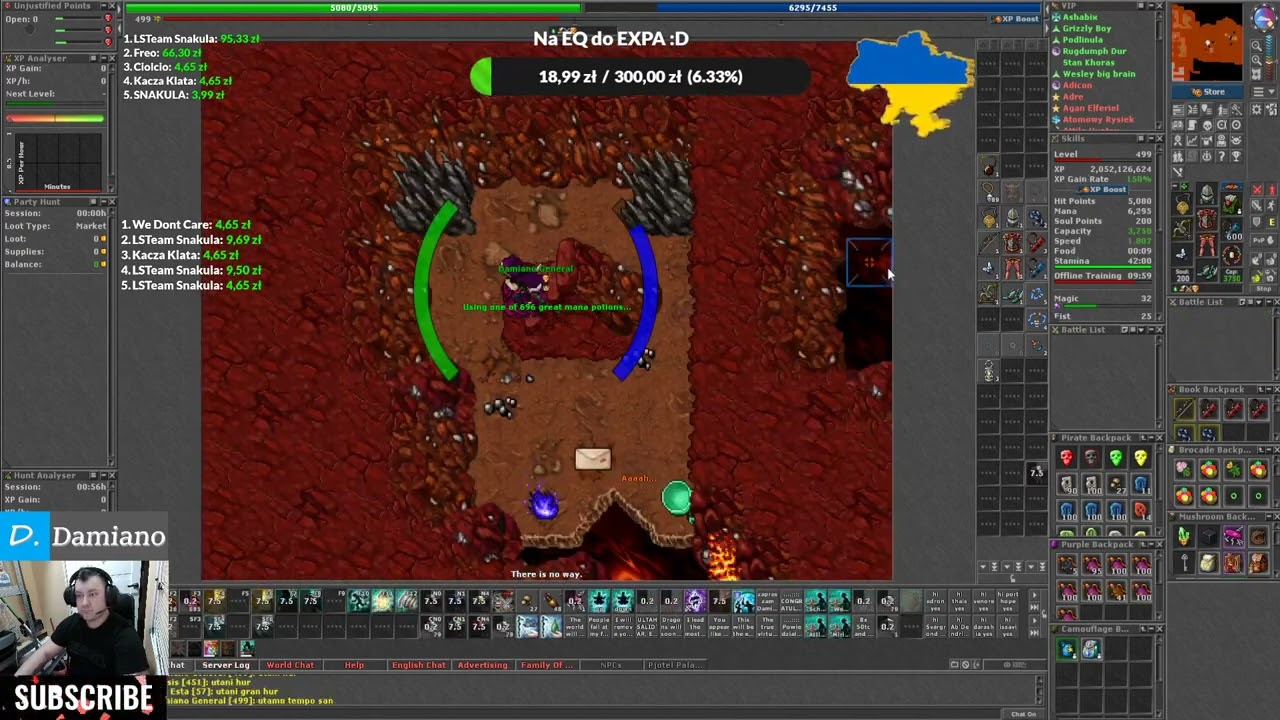Image resolution: width=1280 pixels, height=720 pixels.
Task: Click the boots equipment slot
Action: 1207,270
